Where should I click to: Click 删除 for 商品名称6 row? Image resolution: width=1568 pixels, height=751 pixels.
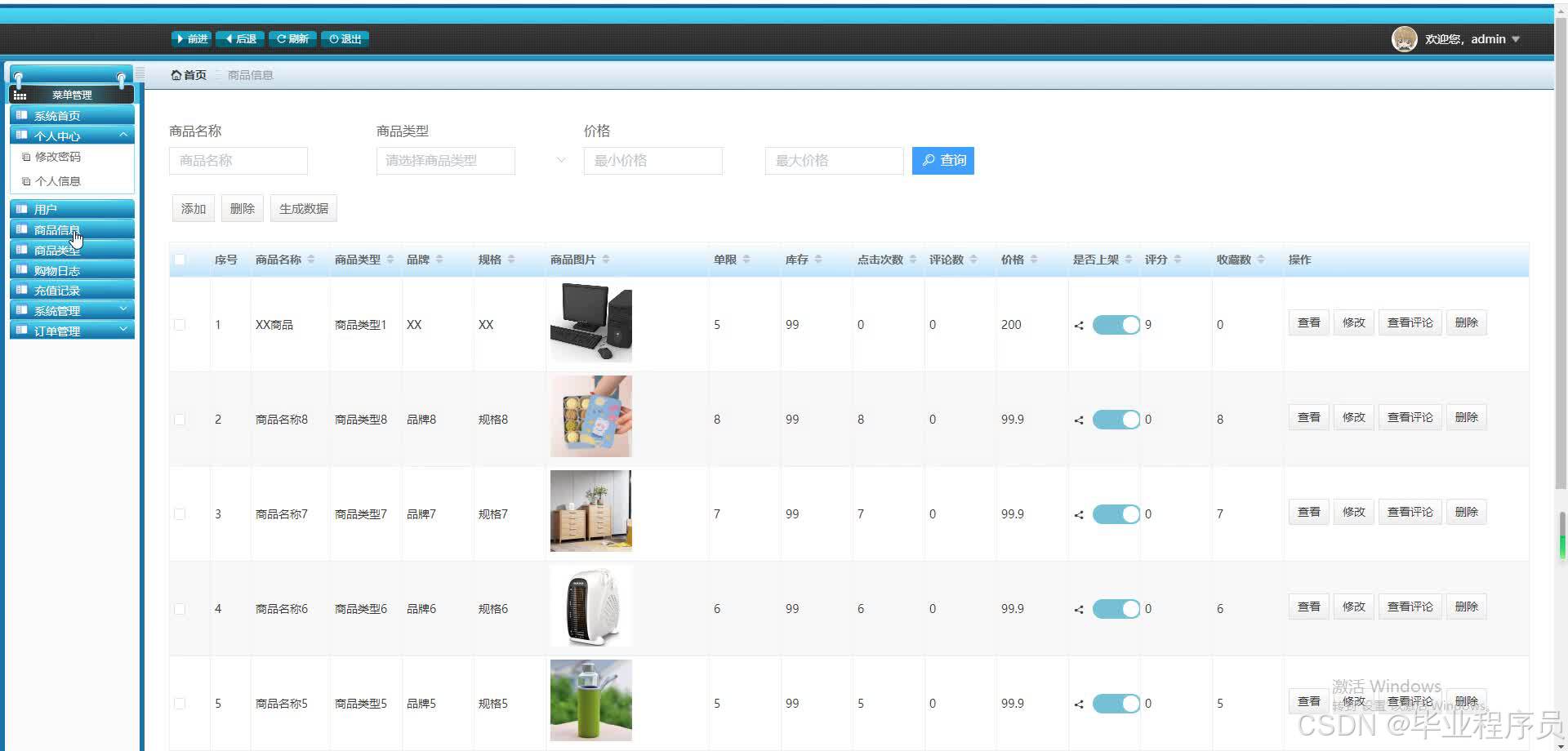[1467, 607]
